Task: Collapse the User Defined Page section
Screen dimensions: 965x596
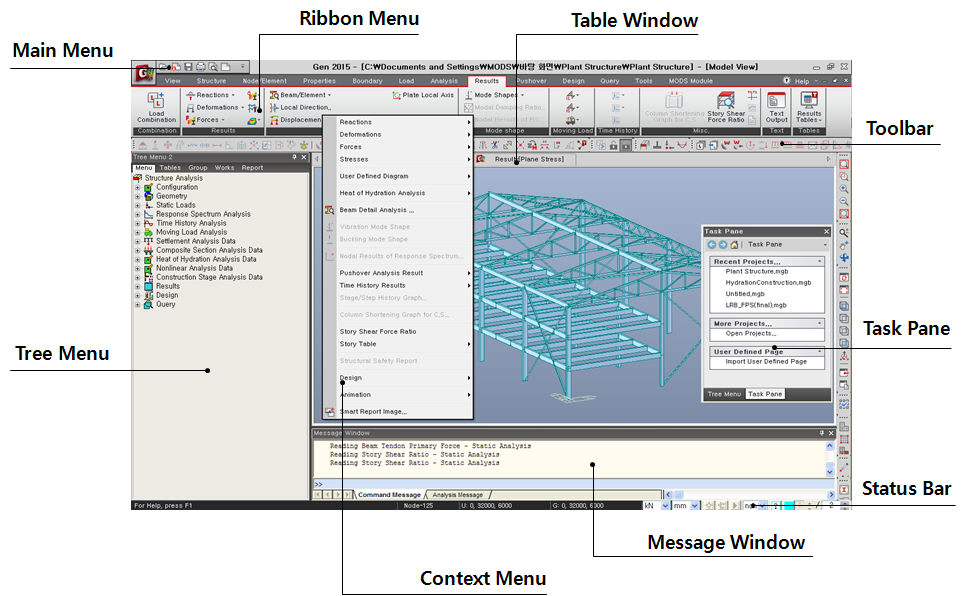Action: [819, 352]
